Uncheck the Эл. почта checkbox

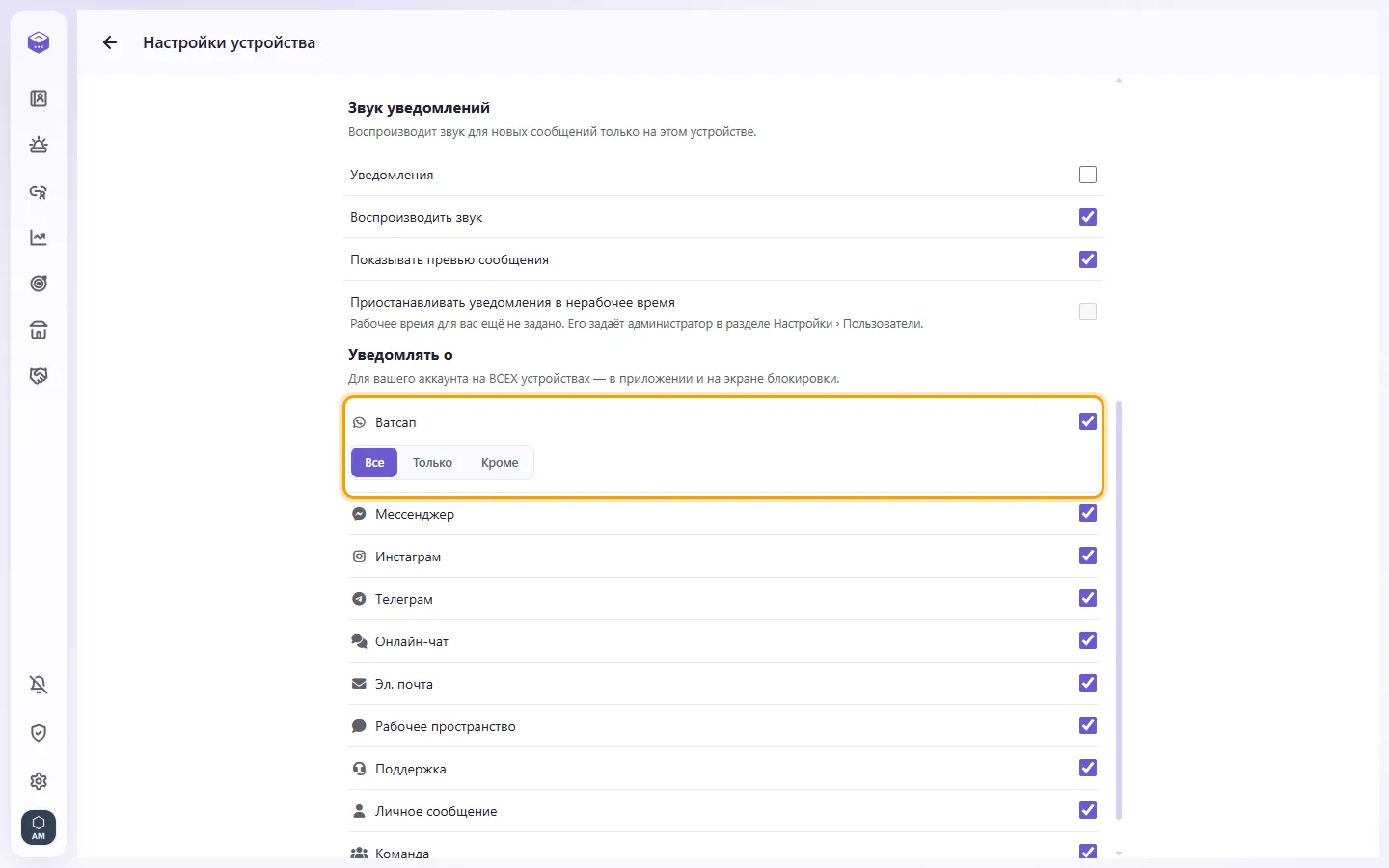[1088, 683]
